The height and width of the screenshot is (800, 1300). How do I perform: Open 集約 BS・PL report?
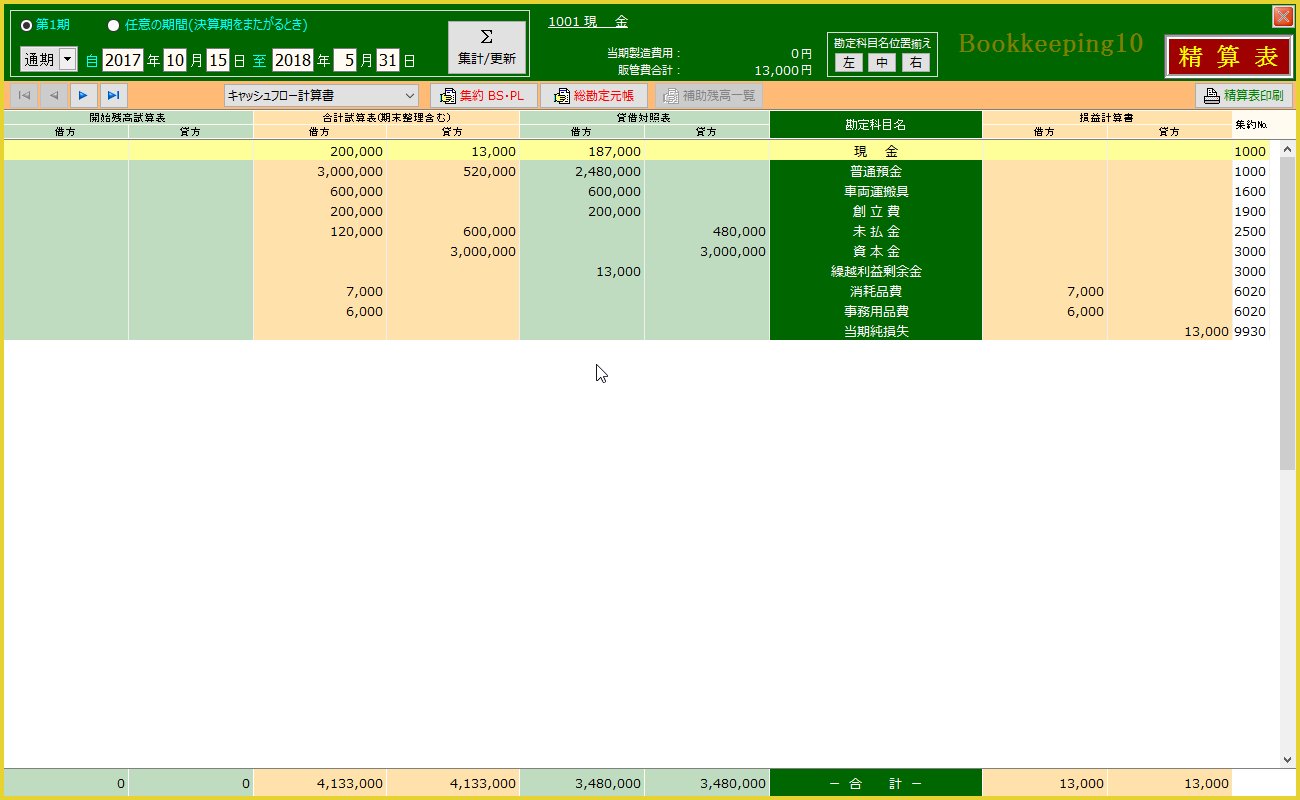pyautogui.click(x=484, y=96)
